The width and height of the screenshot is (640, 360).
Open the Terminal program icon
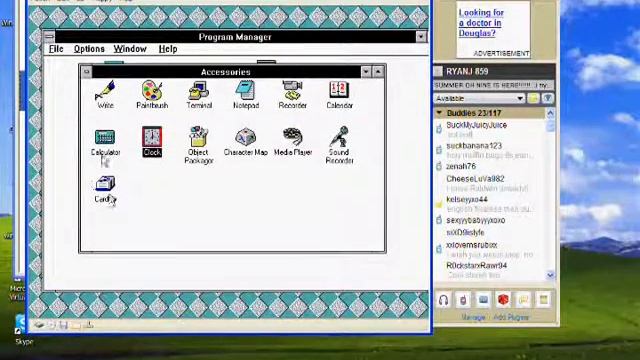click(199, 95)
